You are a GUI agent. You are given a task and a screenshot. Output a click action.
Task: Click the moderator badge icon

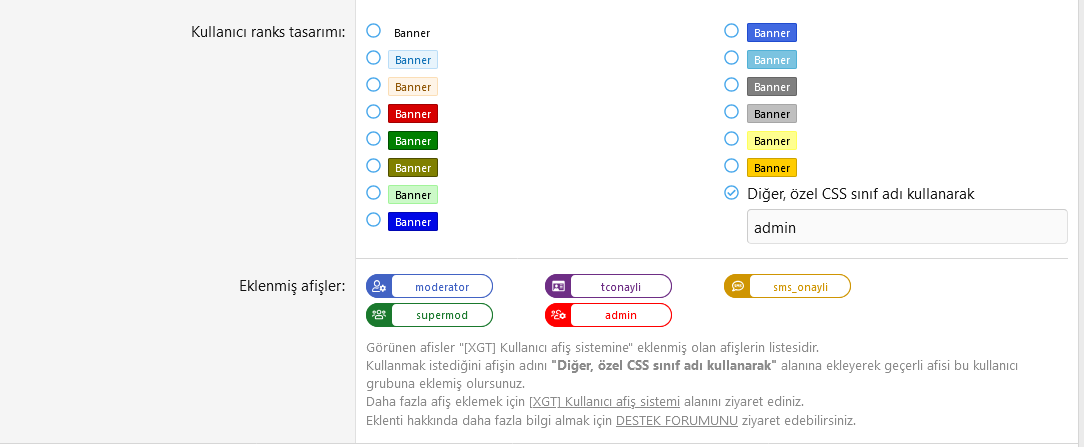379,287
